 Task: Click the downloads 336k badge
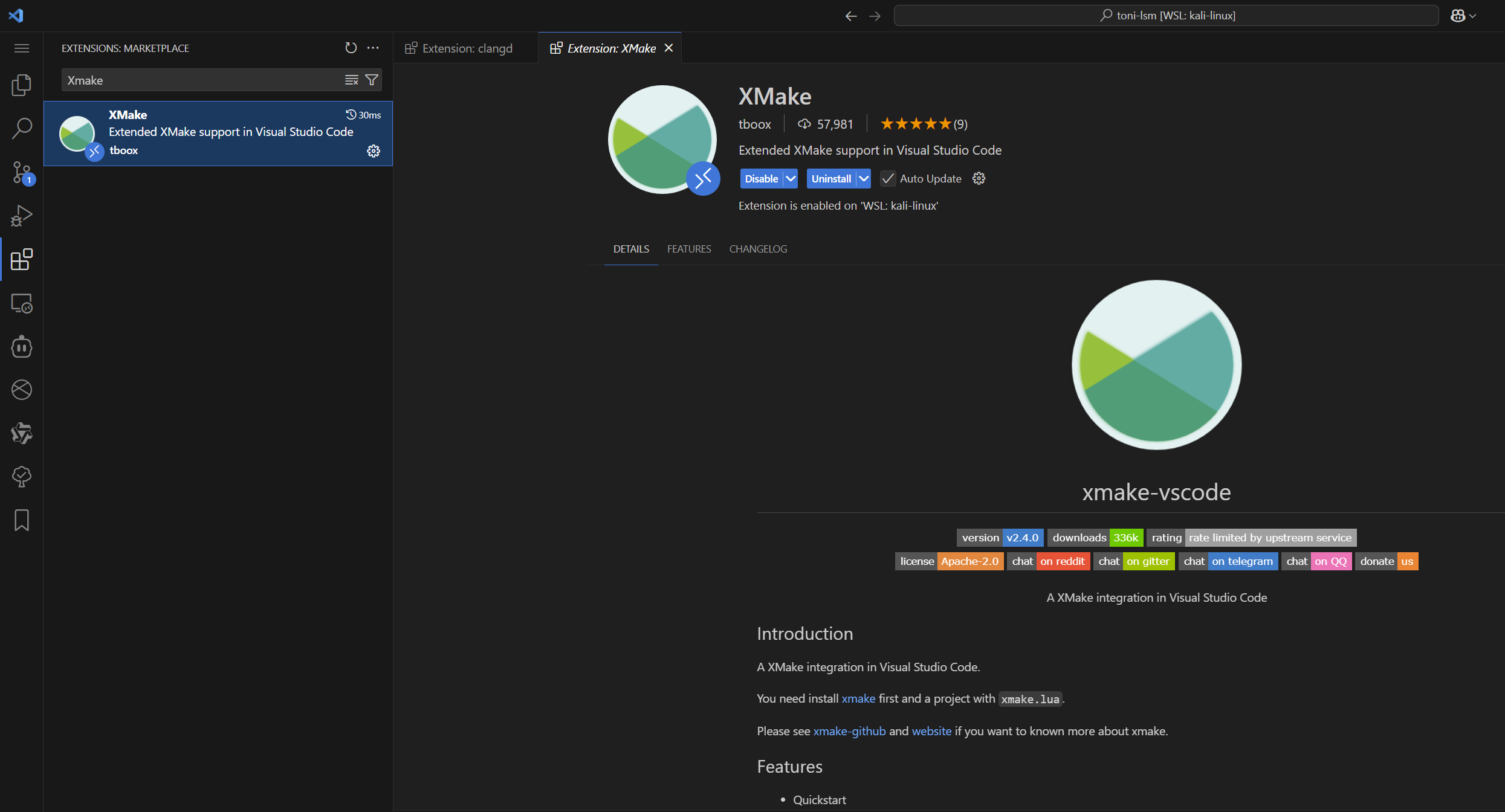(x=1095, y=538)
